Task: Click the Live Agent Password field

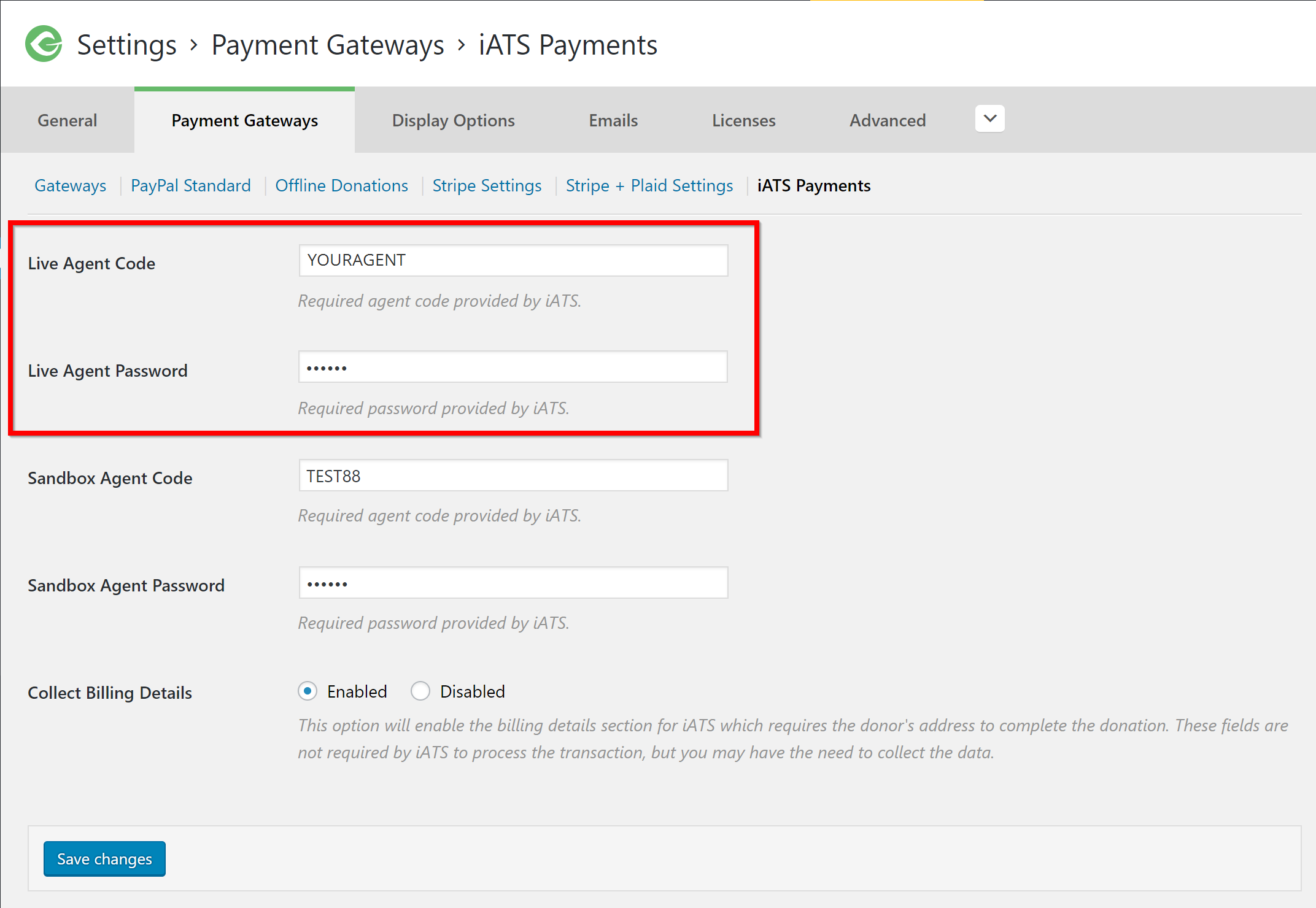Action: (513, 367)
